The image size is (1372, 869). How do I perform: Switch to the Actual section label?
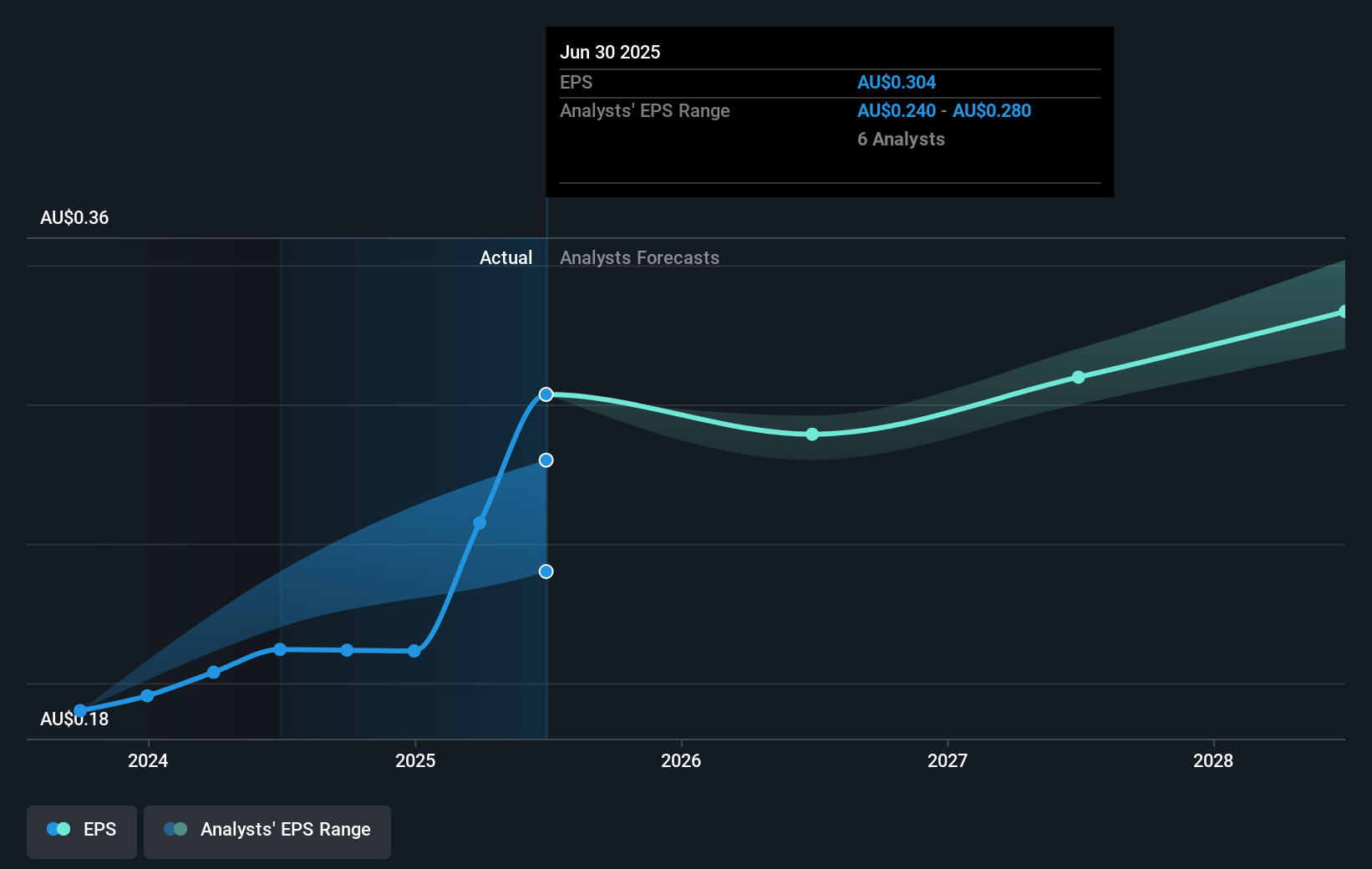[506, 257]
